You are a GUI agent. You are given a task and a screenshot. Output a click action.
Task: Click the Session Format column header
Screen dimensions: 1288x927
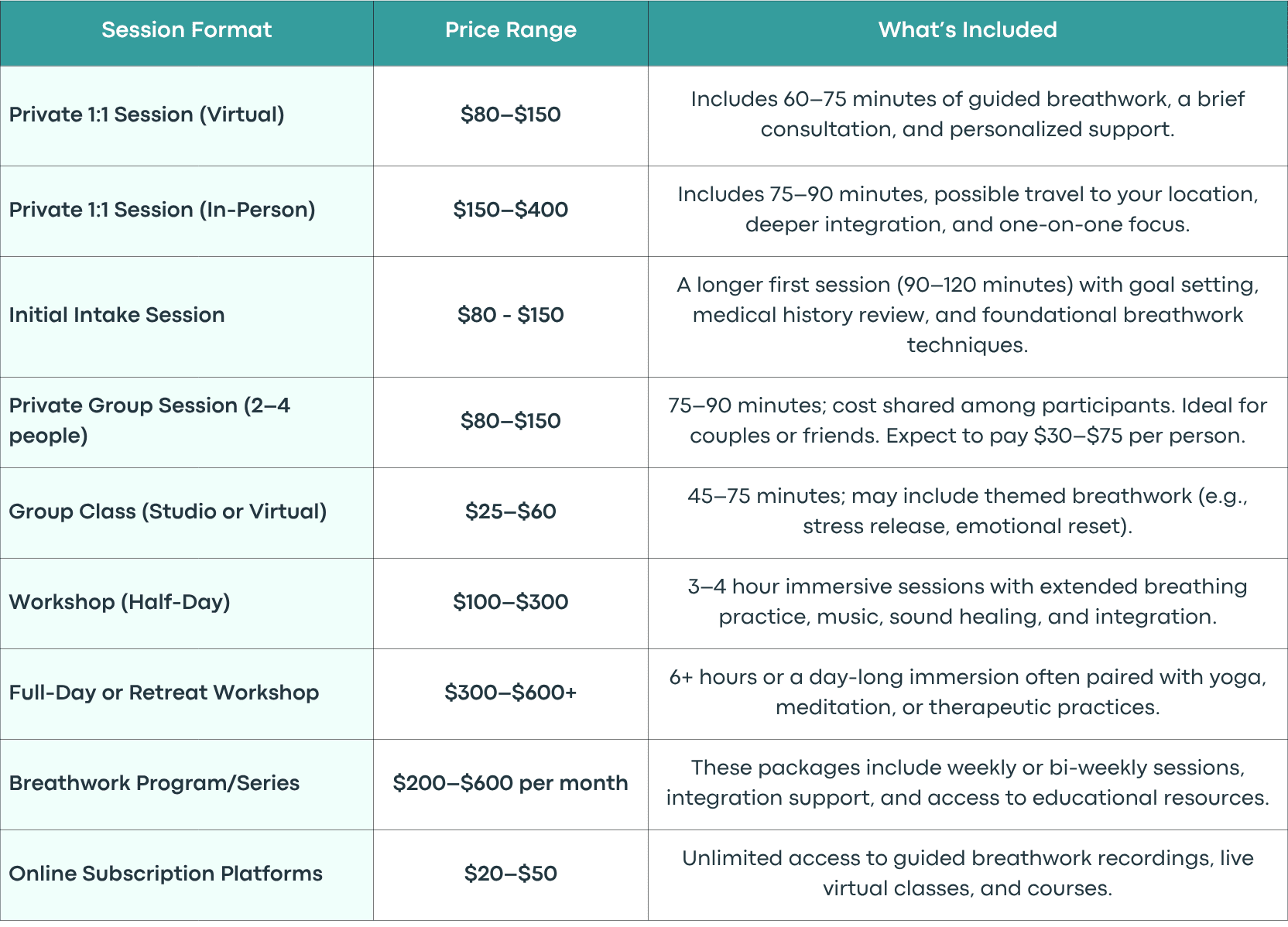[187, 30]
